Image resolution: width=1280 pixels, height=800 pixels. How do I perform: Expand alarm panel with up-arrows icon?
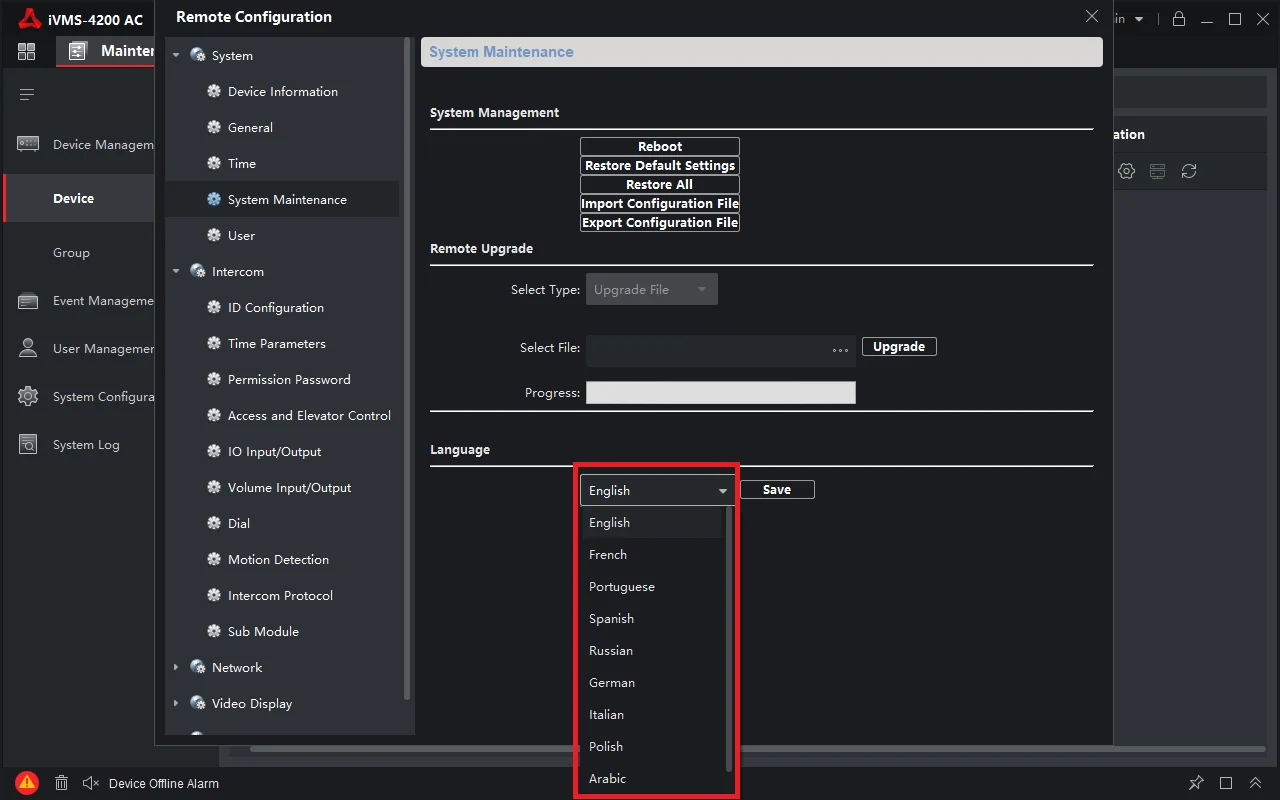[x=1255, y=783]
